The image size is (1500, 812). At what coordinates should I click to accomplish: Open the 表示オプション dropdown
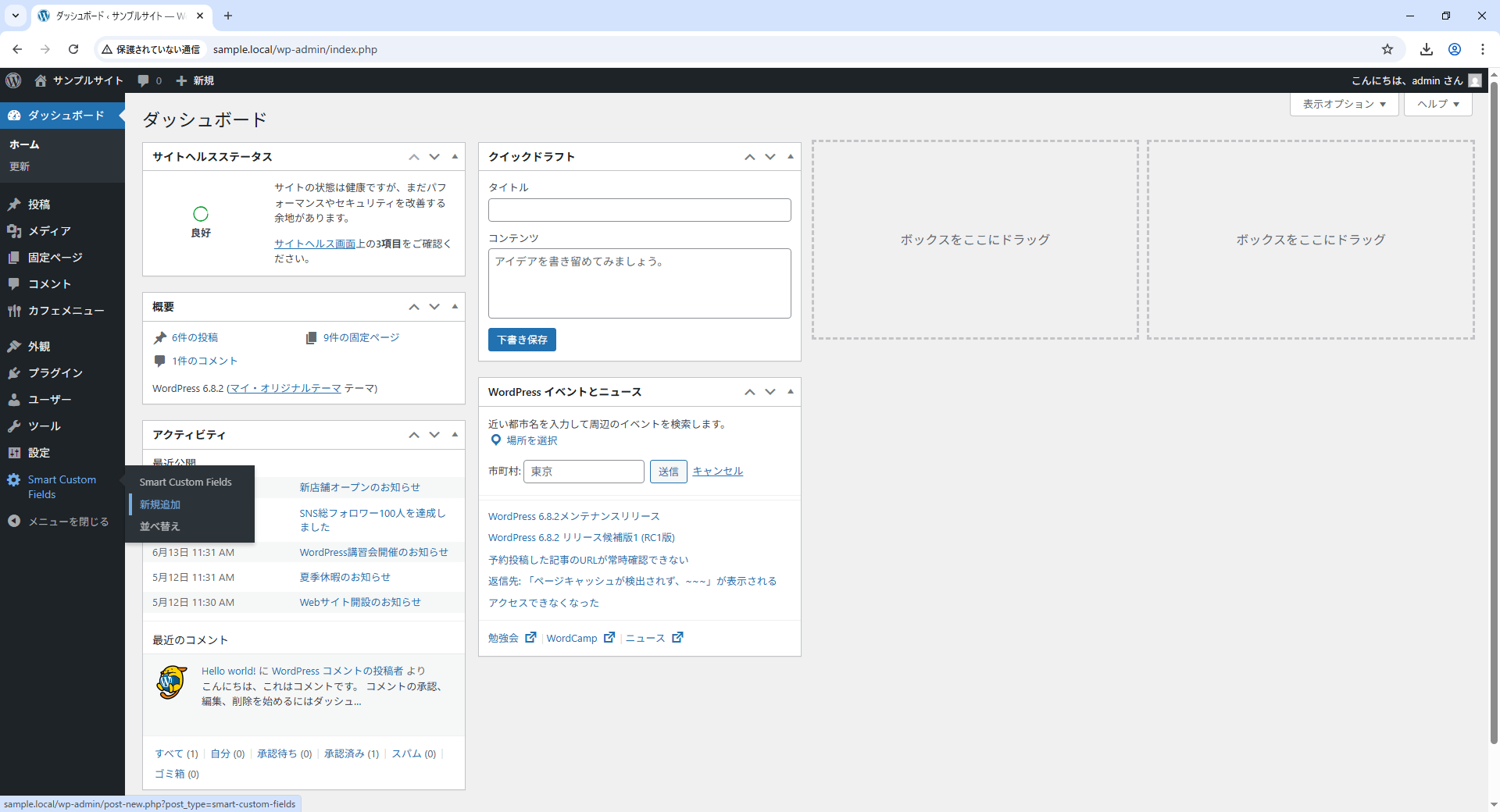click(1345, 104)
